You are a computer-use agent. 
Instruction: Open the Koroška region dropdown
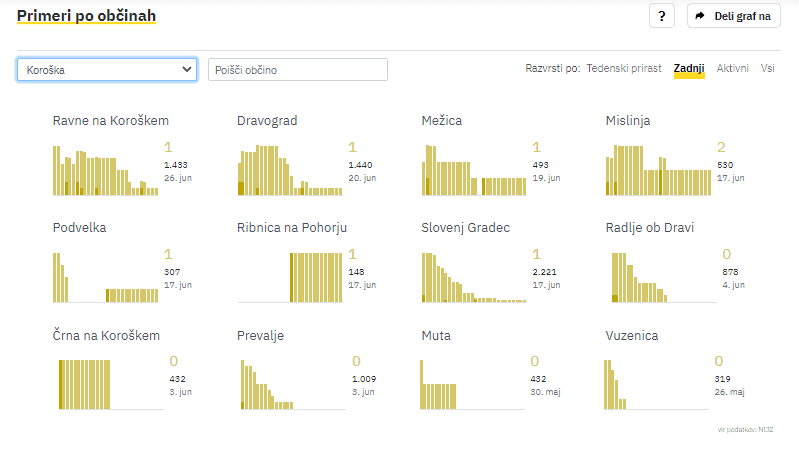[107, 69]
